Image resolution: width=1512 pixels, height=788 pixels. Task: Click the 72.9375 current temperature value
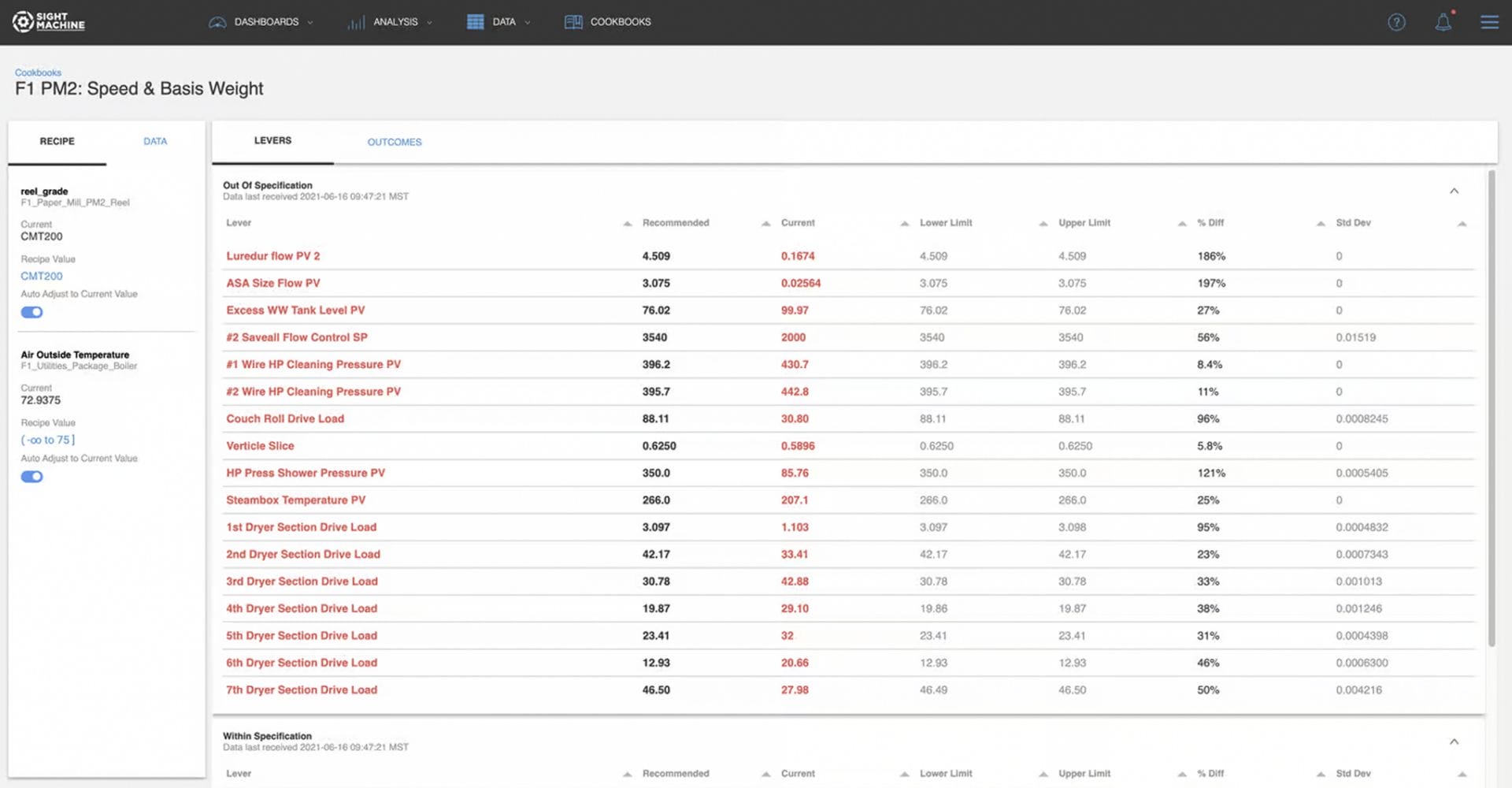click(41, 400)
